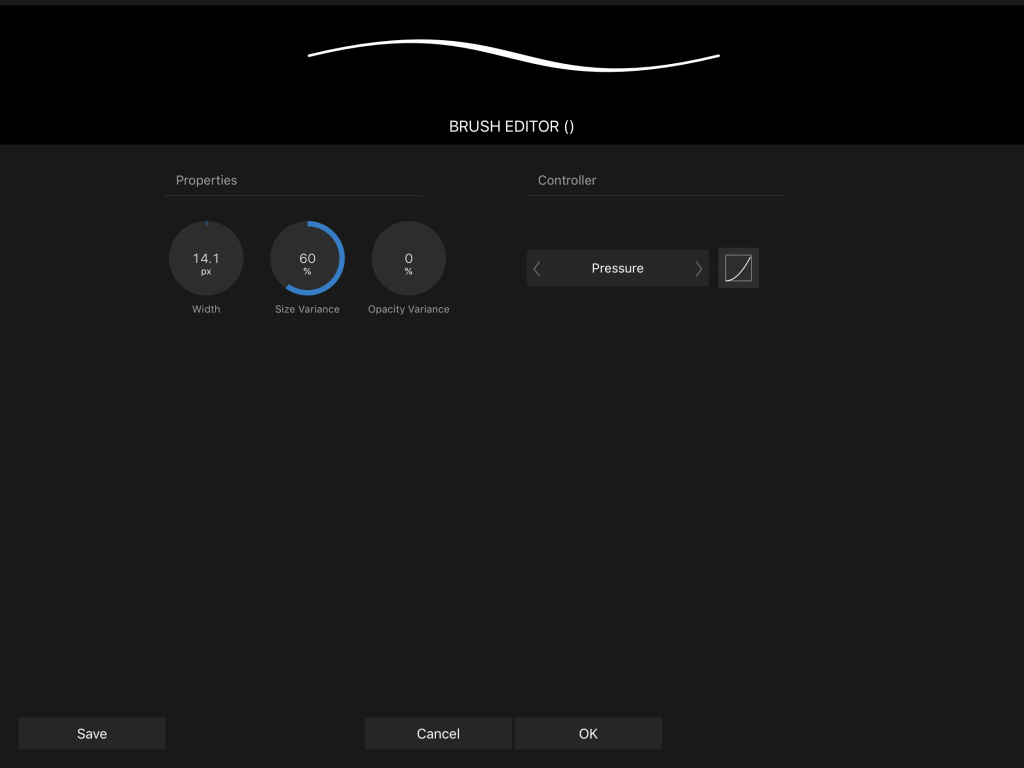1024x768 pixels.
Task: Click the right chevron on Pressure selector
Action: tap(698, 268)
